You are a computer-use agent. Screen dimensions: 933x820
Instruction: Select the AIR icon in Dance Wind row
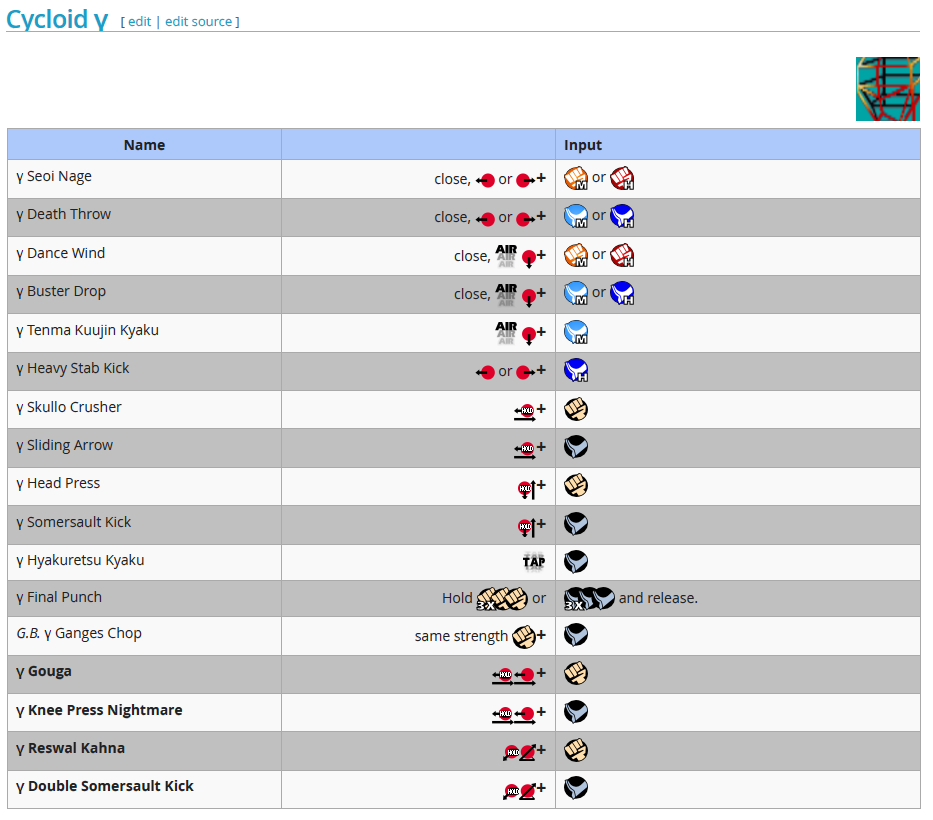(x=506, y=256)
